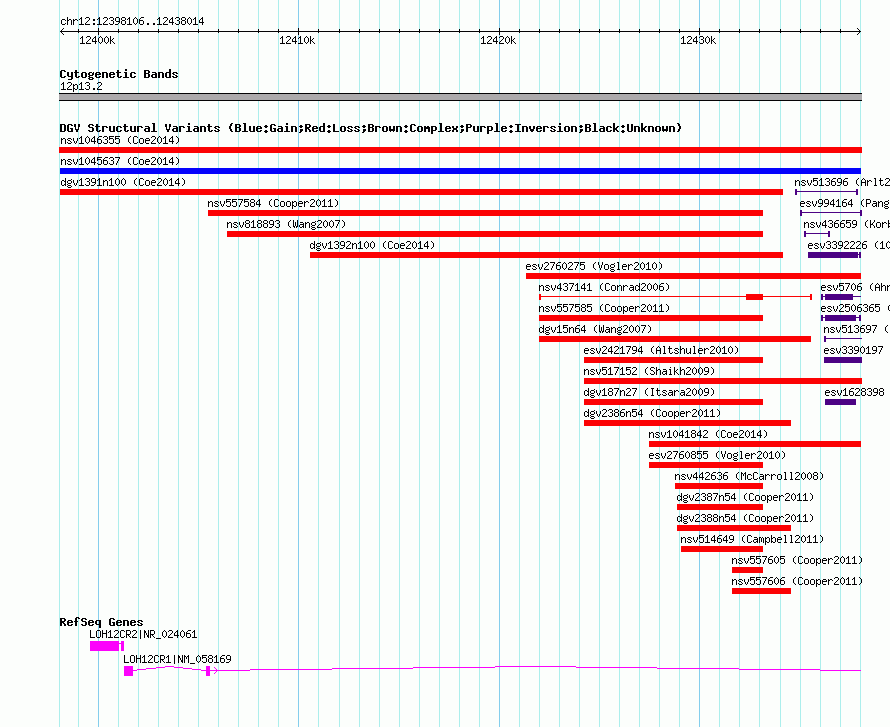Click the 12410k ruler tick label
This screenshot has height=727, width=890.
[297, 40]
